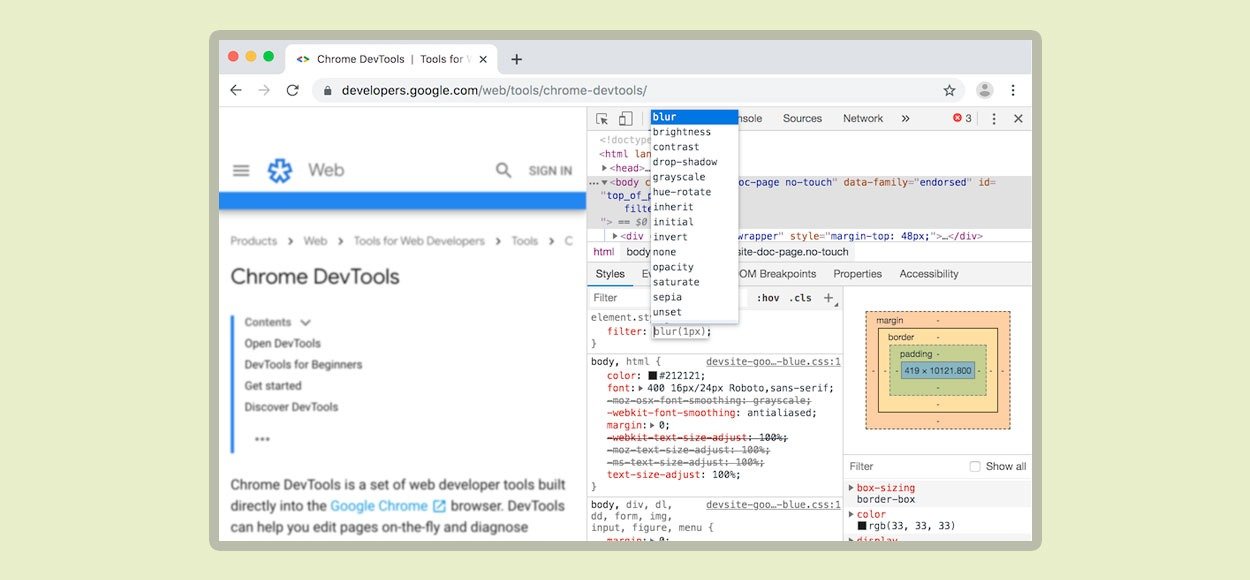Screen dimensions: 1250x580
Task: Click the rgb(33, 33, 33) color swatch
Action: [x=862, y=525]
